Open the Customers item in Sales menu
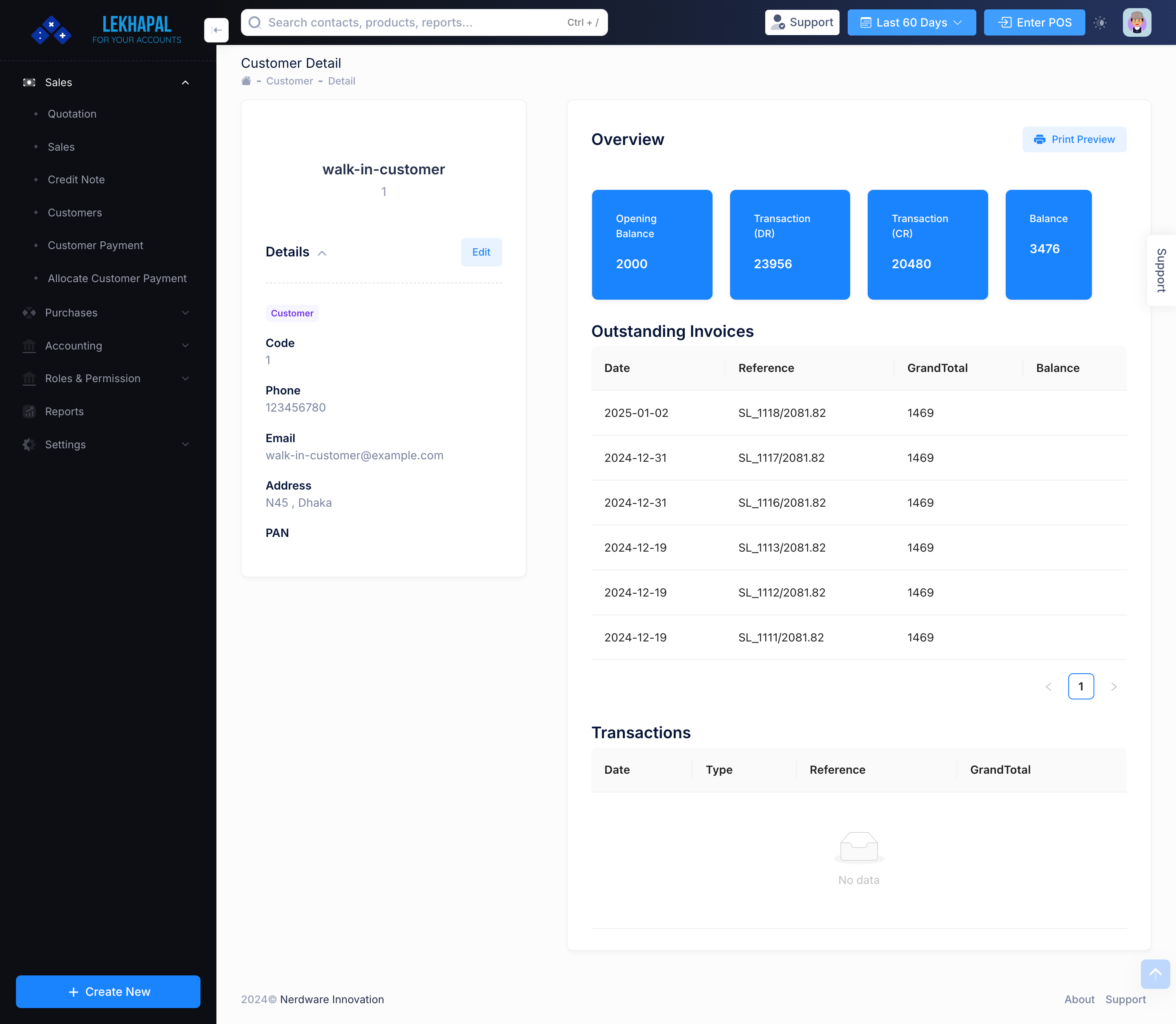The height and width of the screenshot is (1024, 1176). [x=75, y=213]
